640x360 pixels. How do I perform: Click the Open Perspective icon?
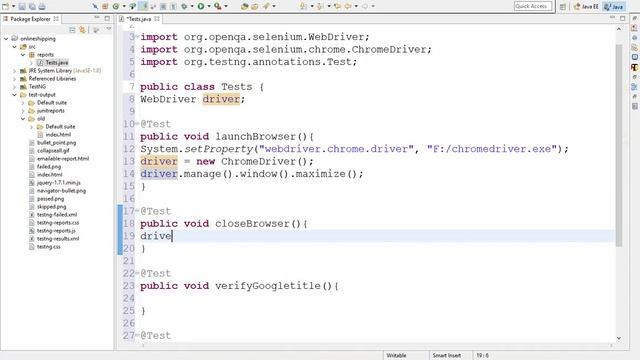tap(563, 7)
